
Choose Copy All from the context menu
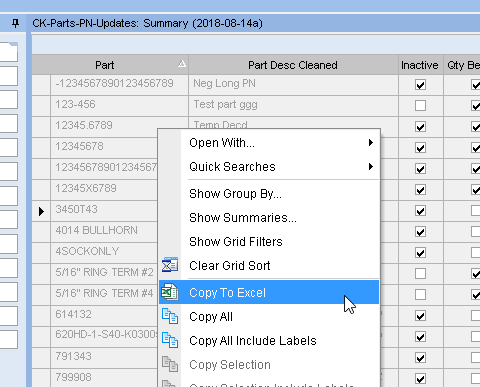pyautogui.click(x=269, y=316)
